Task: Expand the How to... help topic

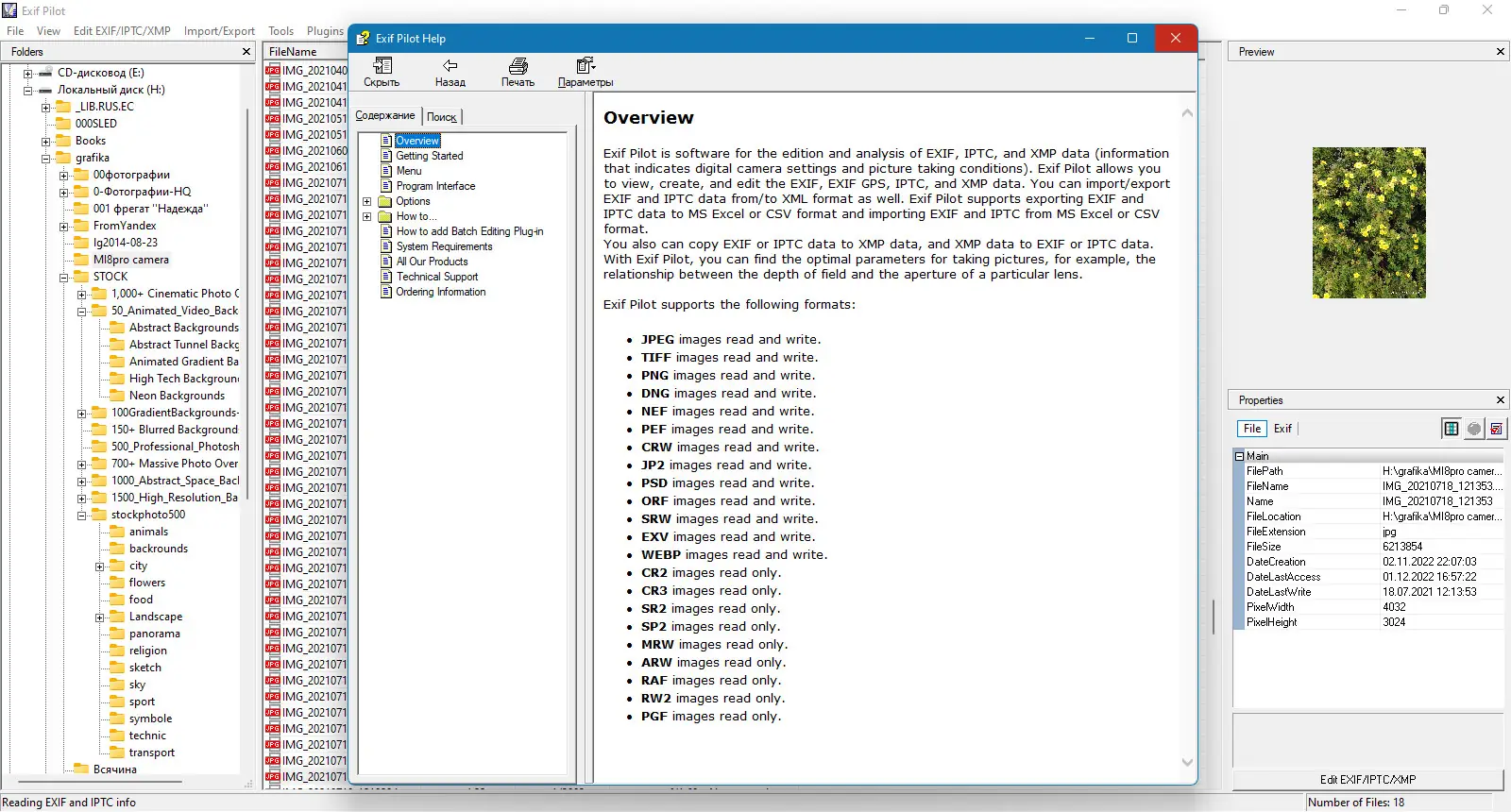Action: pos(367,216)
